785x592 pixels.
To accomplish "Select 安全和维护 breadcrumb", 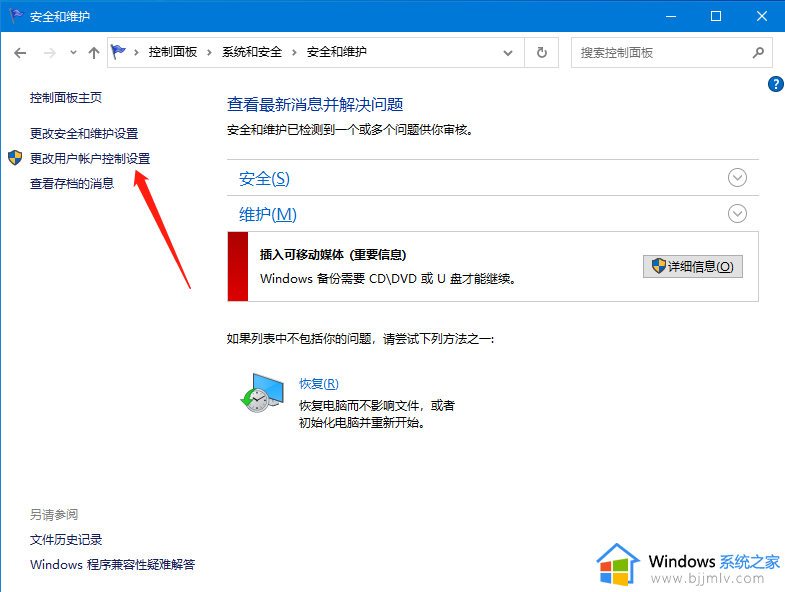I will (x=336, y=52).
